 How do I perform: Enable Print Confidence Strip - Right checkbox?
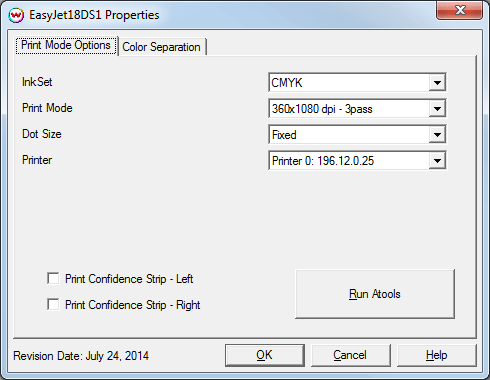coord(53,304)
